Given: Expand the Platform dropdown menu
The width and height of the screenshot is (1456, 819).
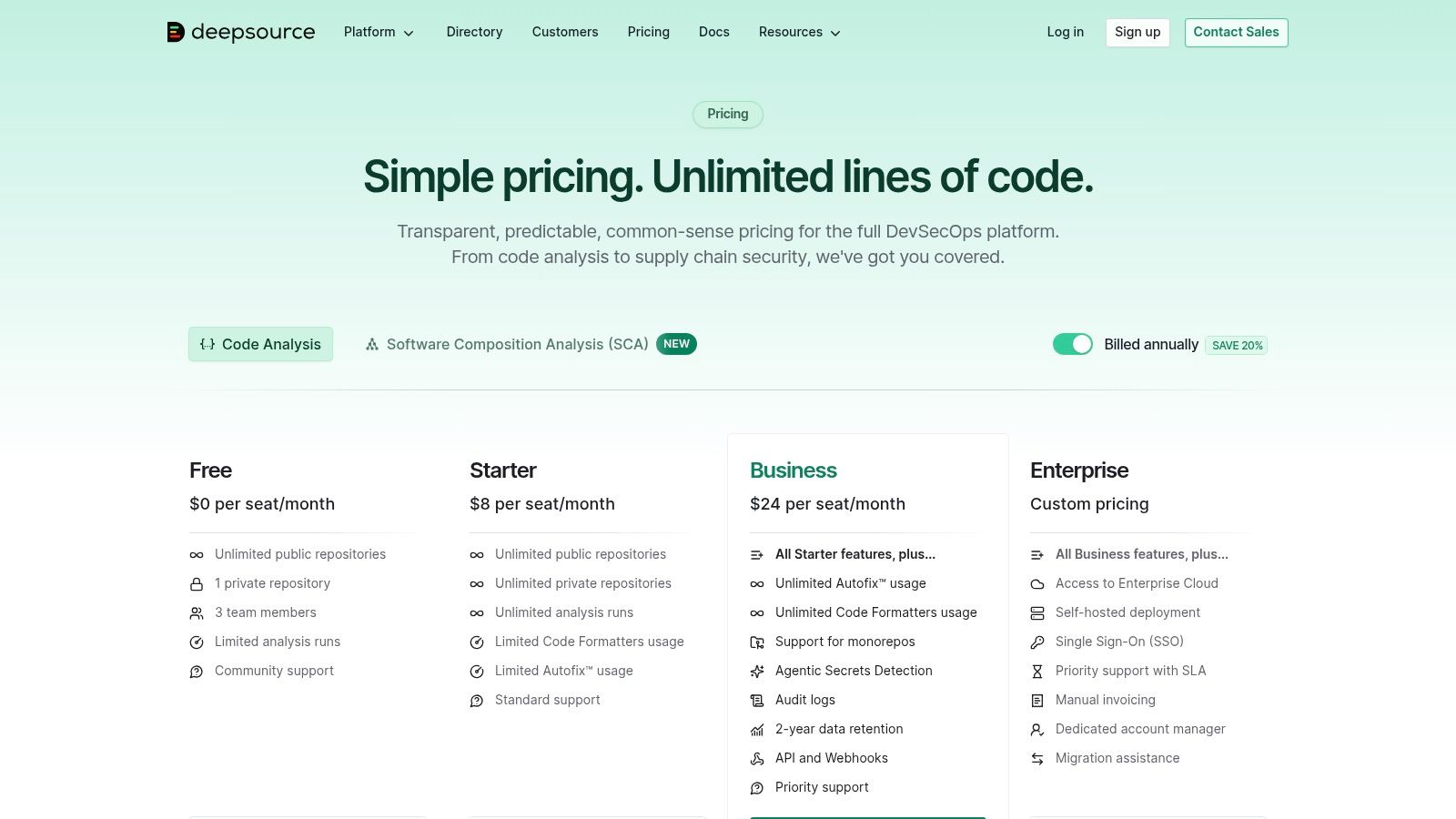Looking at the screenshot, I should [379, 33].
